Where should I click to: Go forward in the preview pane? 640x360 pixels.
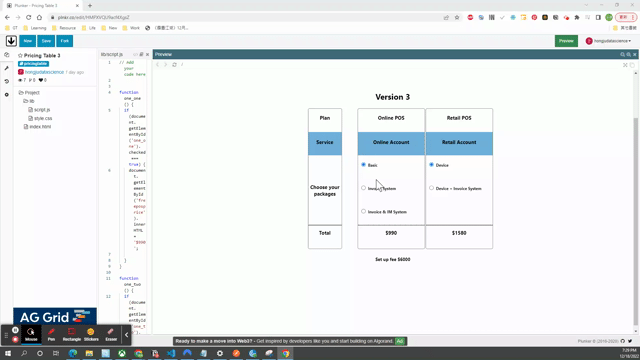click(x=166, y=64)
